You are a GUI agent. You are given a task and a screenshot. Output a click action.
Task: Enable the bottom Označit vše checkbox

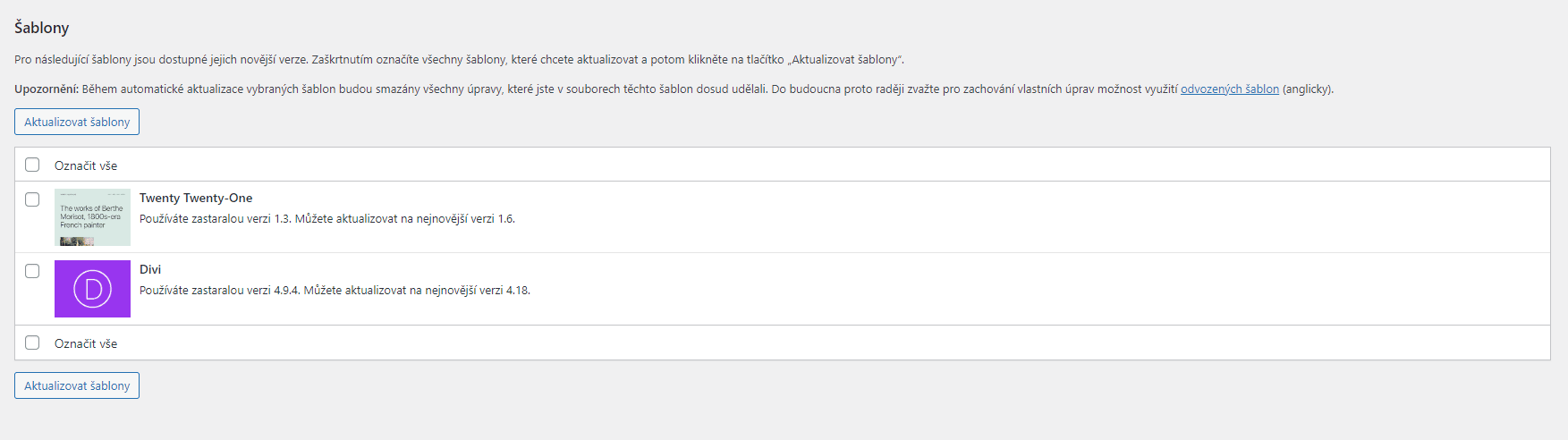click(32, 343)
